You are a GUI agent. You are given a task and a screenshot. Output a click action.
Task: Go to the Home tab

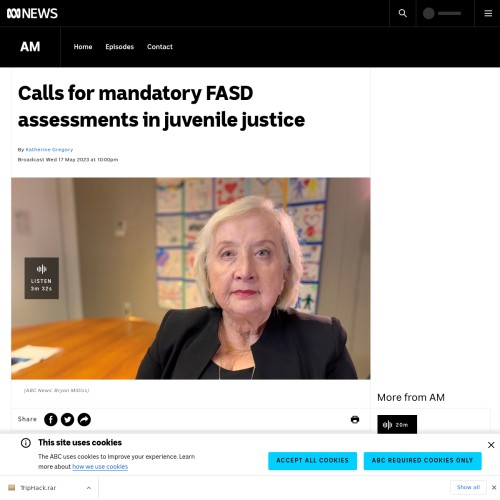pyautogui.click(x=83, y=47)
